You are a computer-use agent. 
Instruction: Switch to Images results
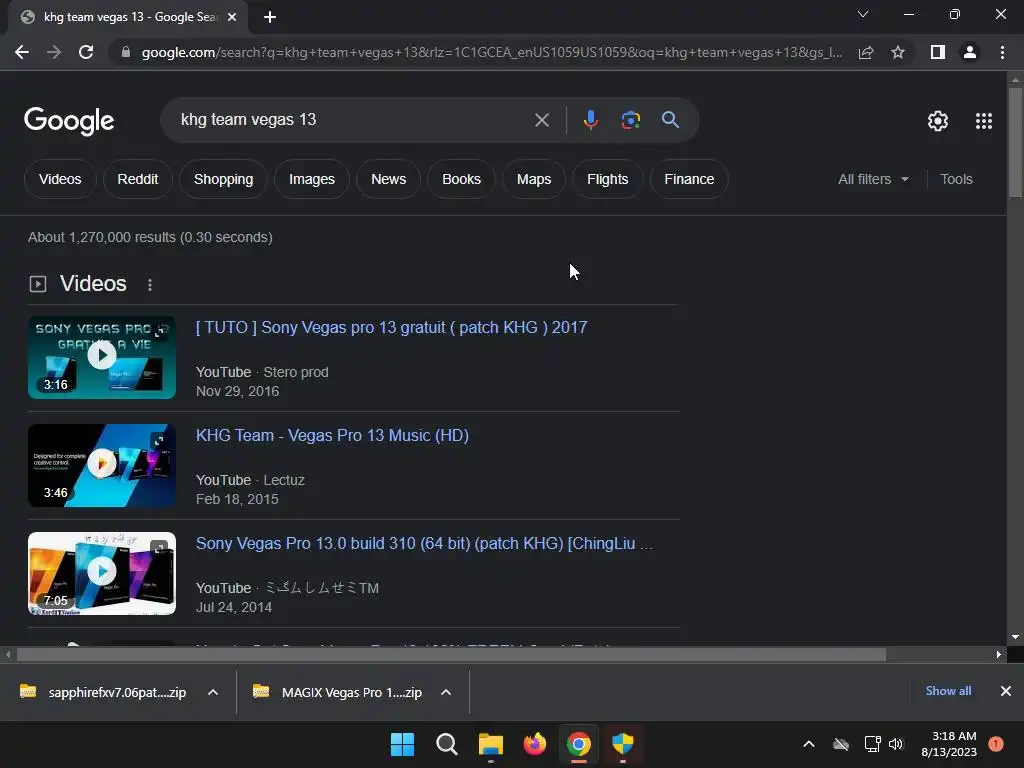[312, 179]
